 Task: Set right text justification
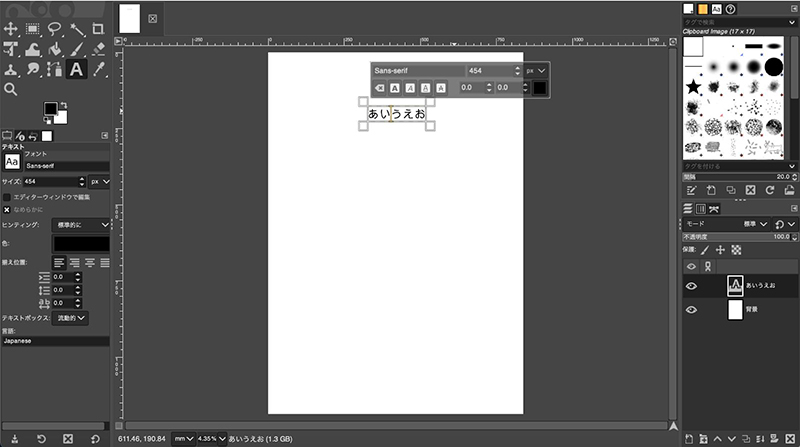74,263
